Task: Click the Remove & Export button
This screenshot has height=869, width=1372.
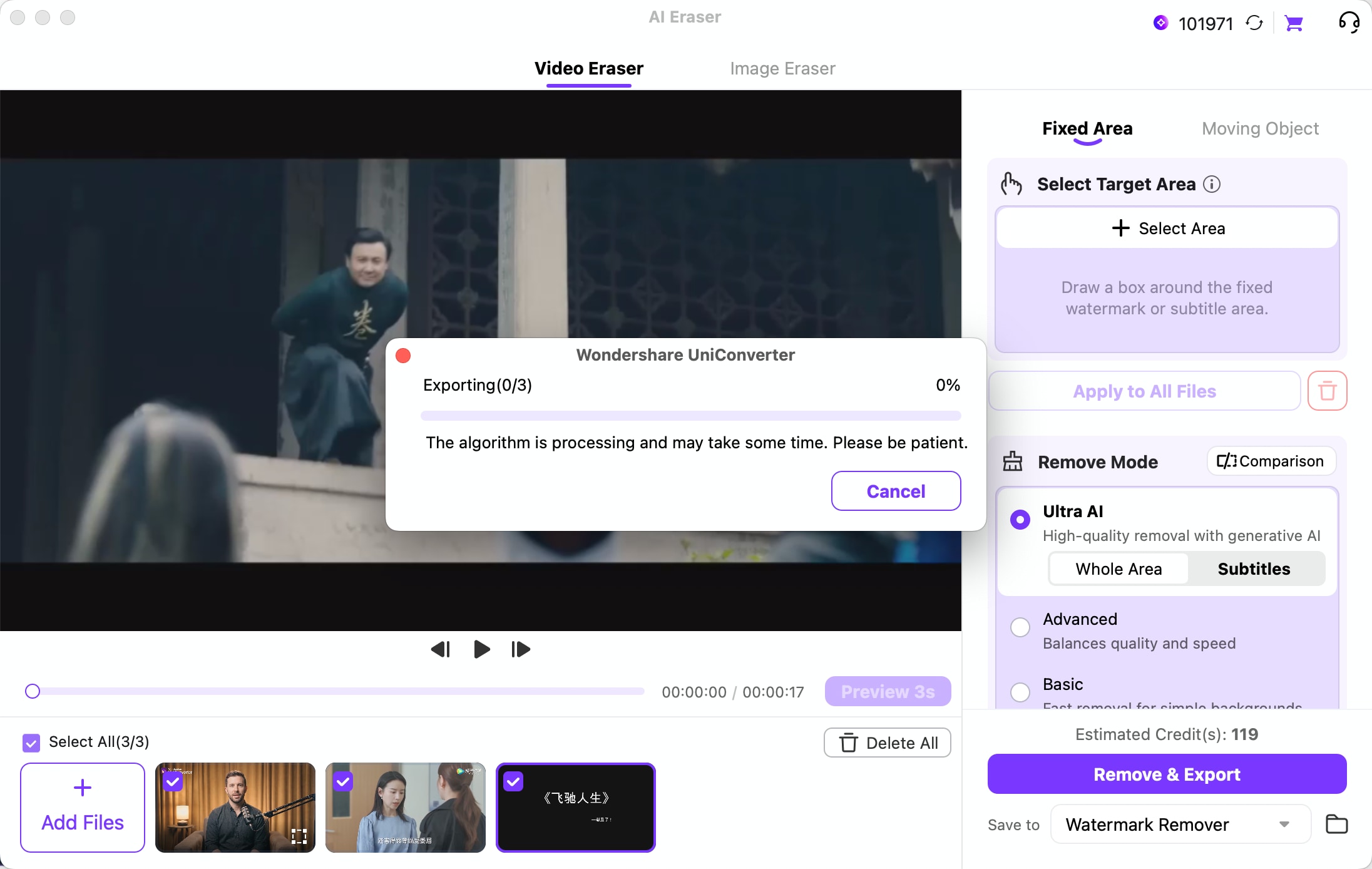Action: pos(1167,774)
